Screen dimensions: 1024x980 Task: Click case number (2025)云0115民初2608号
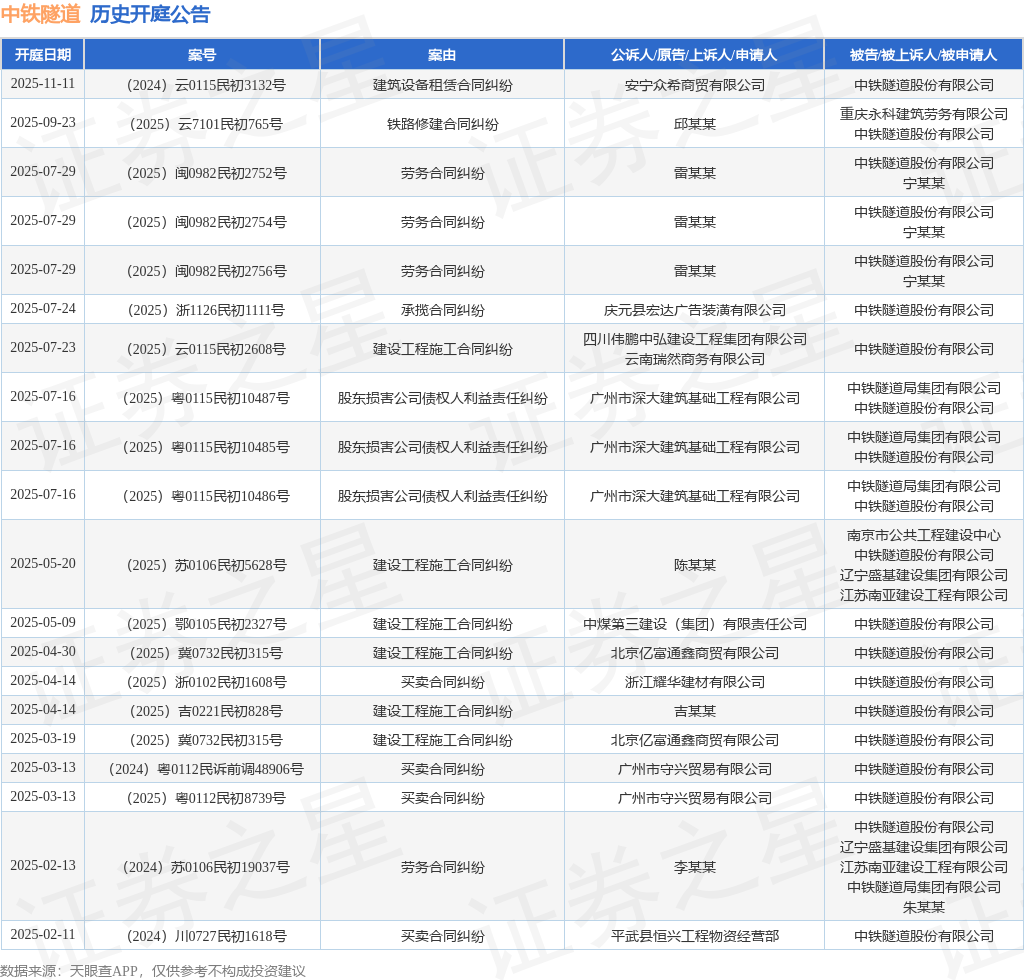coord(206,349)
